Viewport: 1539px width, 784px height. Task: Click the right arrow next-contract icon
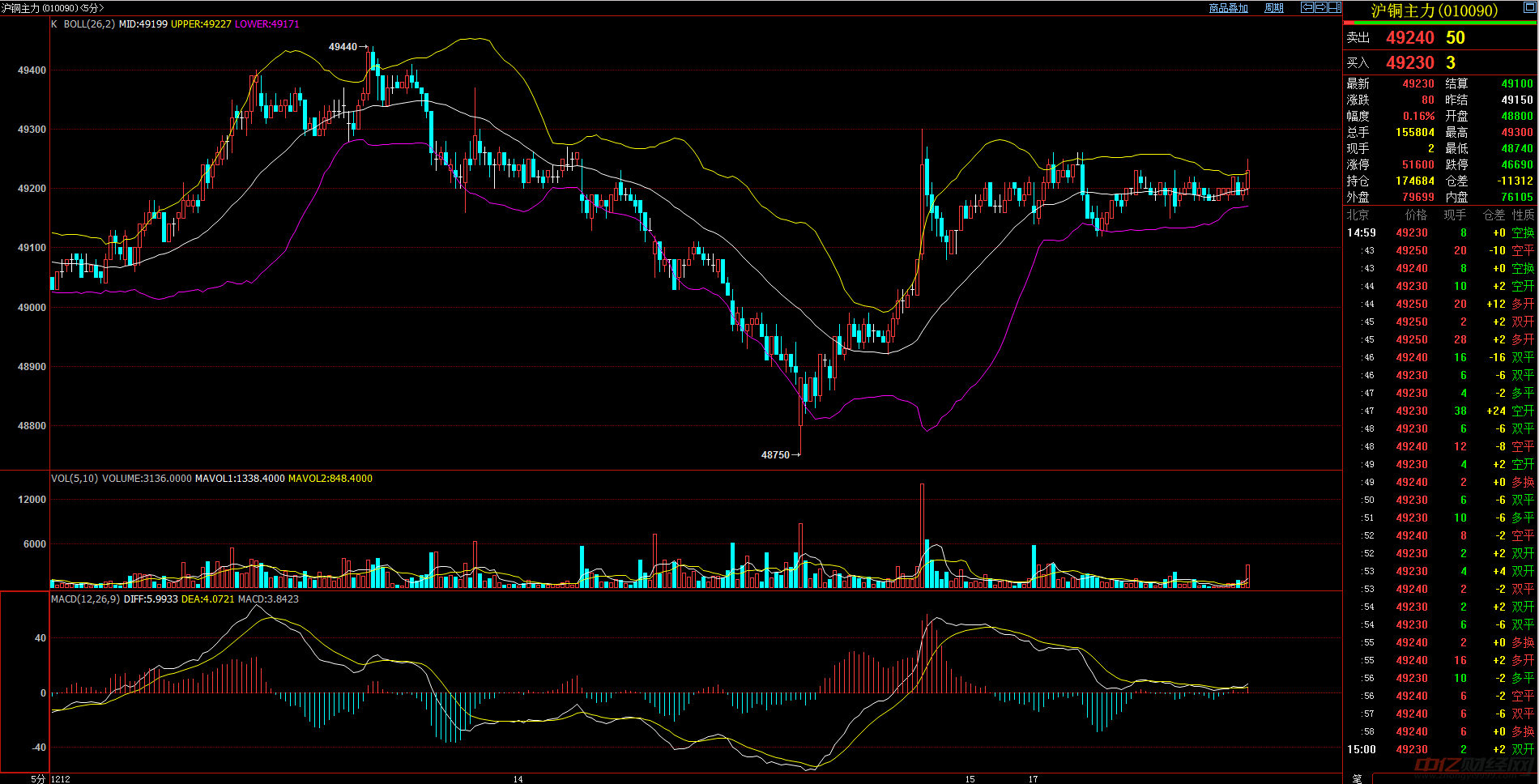click(x=1320, y=7)
